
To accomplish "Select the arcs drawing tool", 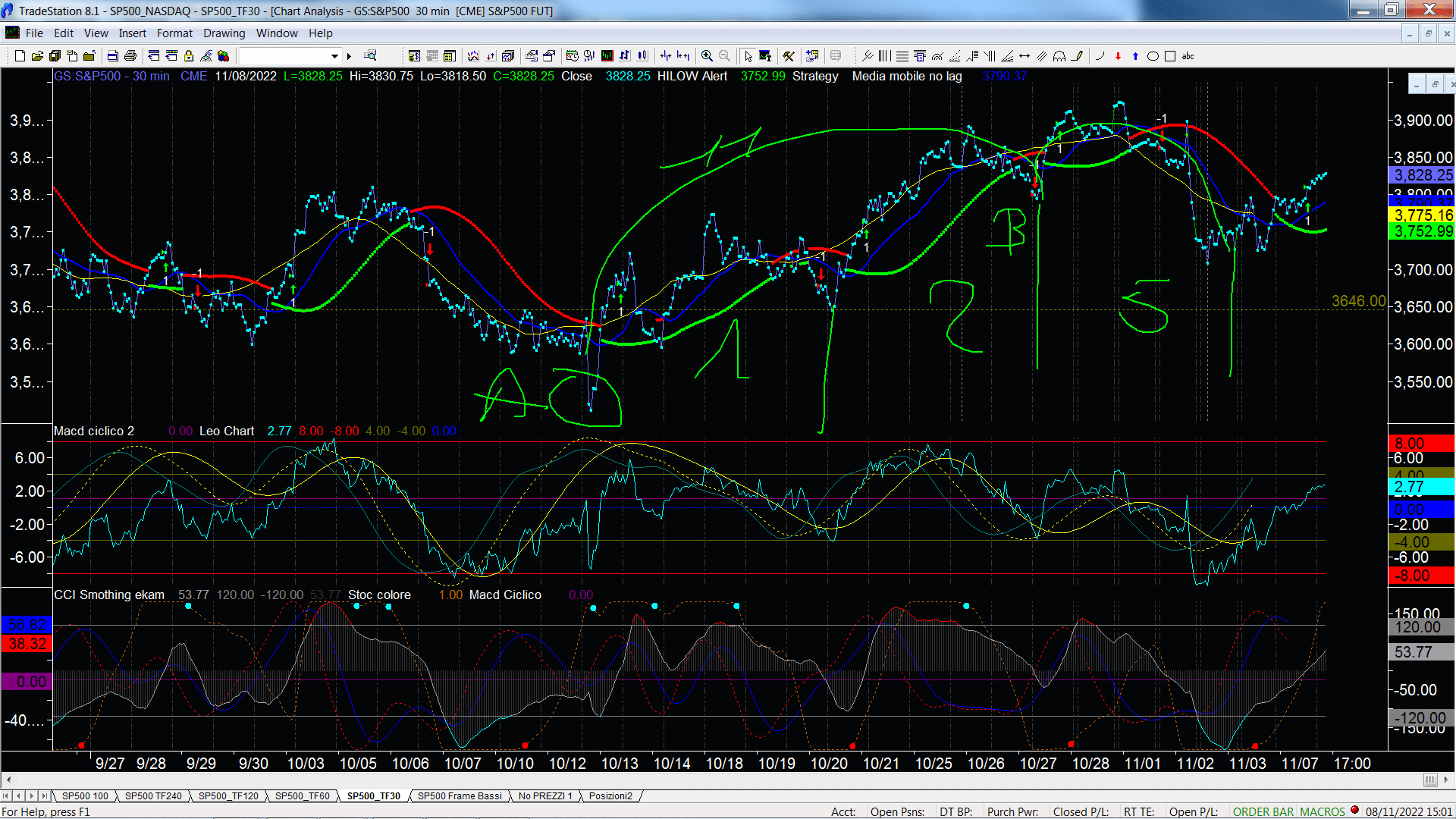I will click(x=1059, y=56).
